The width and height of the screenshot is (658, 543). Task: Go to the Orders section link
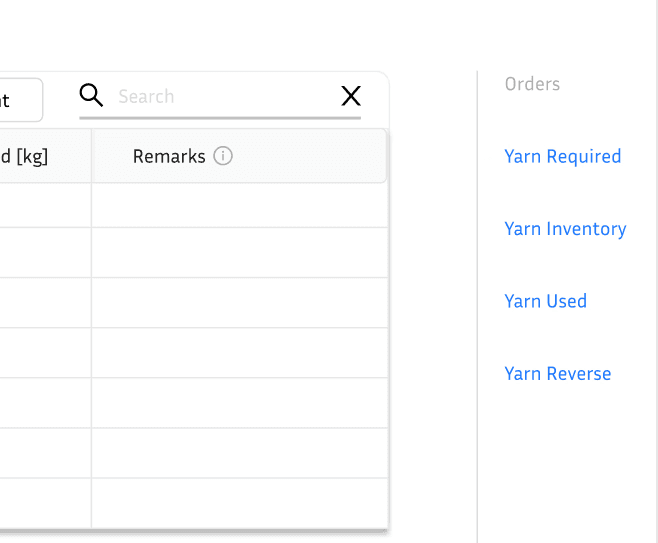tap(532, 84)
